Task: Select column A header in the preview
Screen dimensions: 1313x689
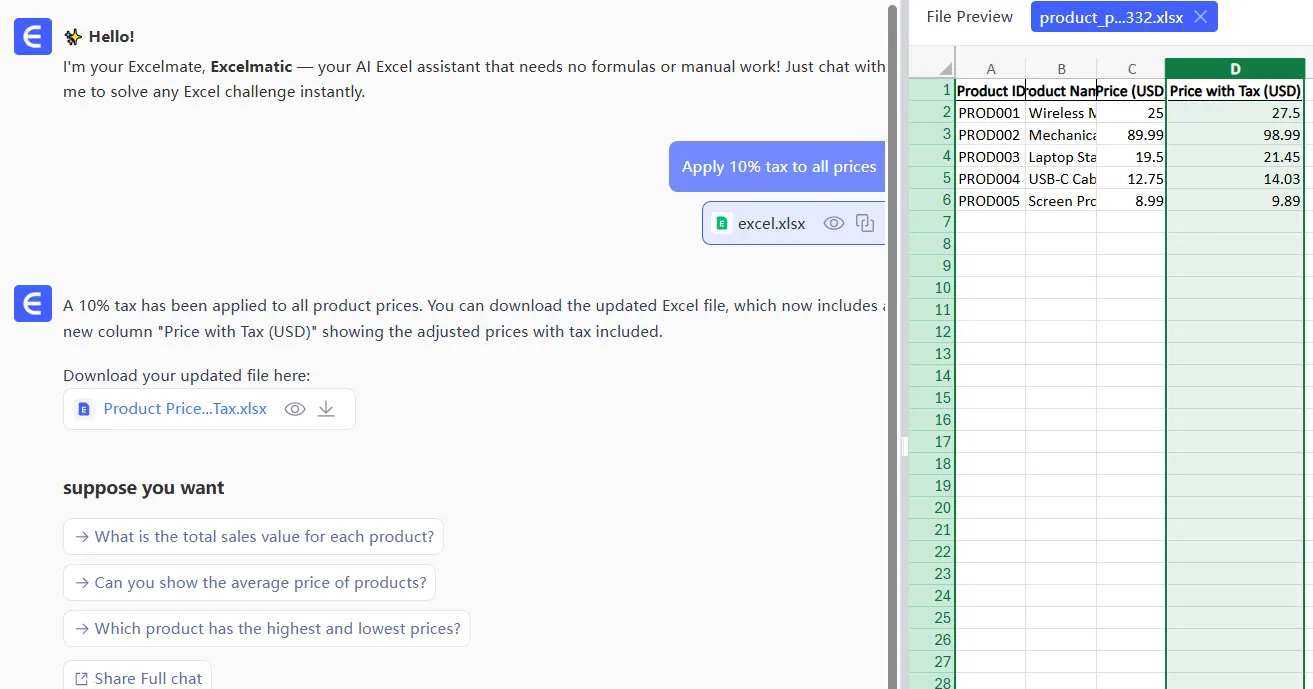Action: tap(990, 69)
